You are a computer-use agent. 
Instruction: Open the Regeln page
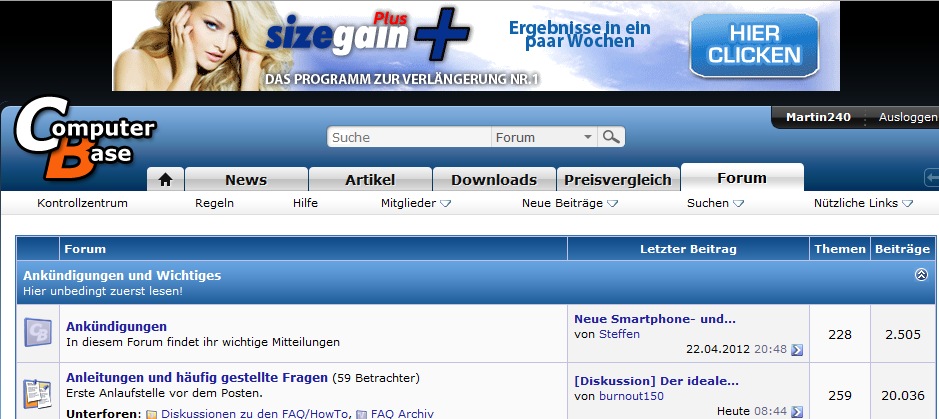click(214, 203)
